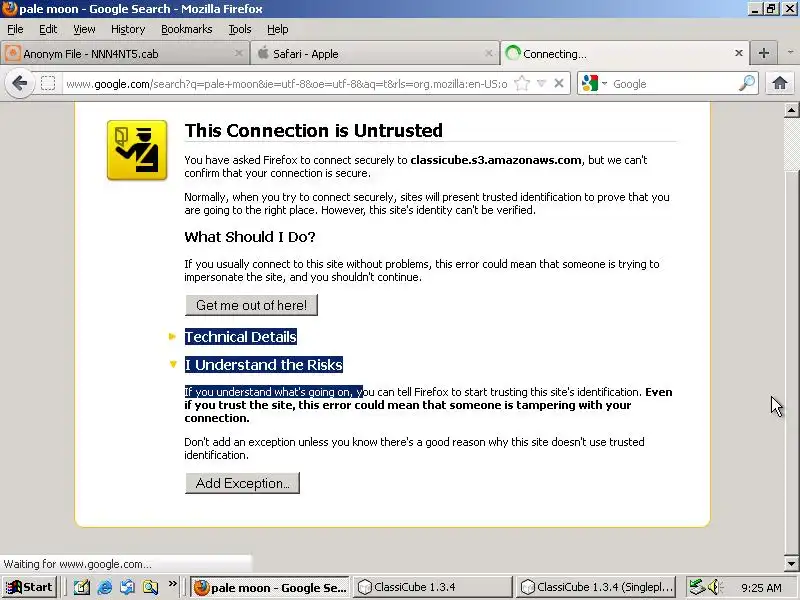
Task: Click the site identity box in address bar
Action: [x=48, y=83]
